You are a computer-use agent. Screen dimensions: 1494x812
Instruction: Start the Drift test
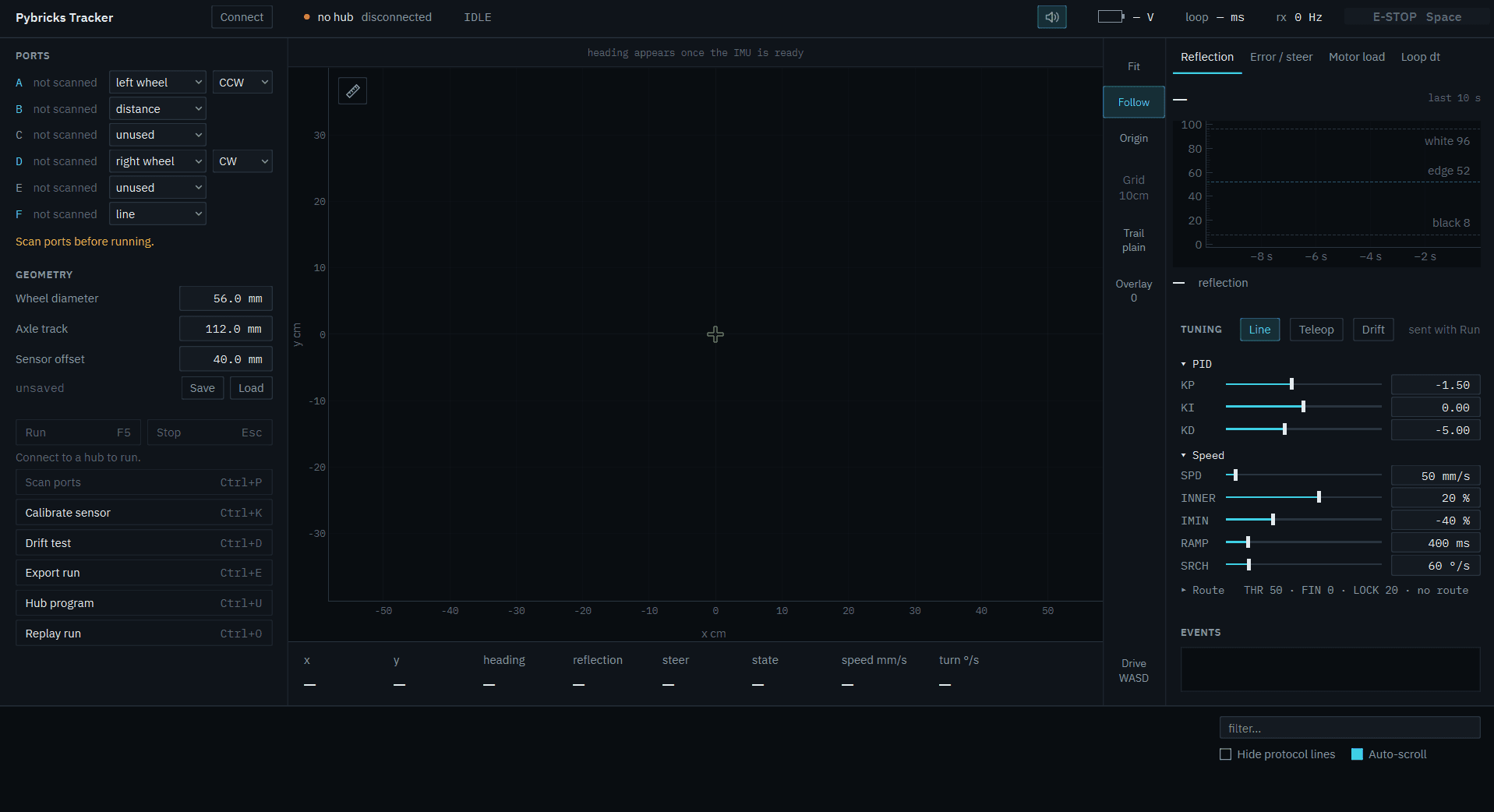click(x=144, y=543)
